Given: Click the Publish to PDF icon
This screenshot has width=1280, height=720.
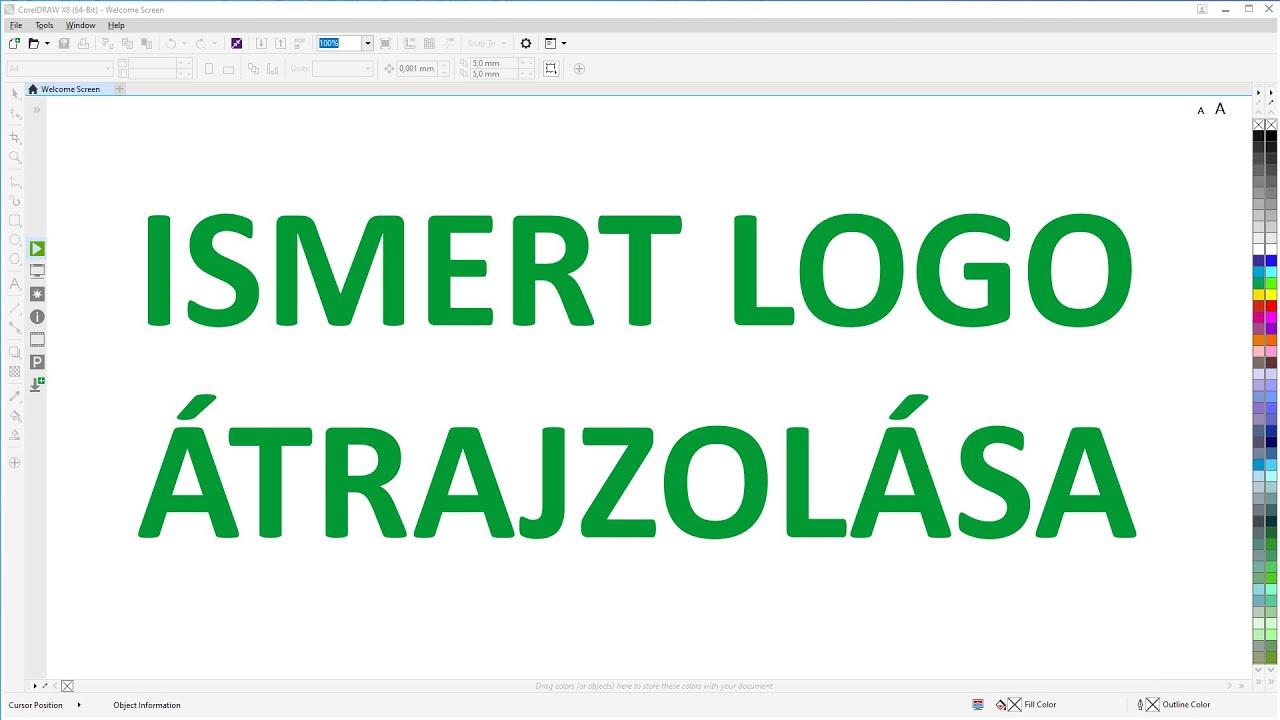Looking at the screenshot, I should [299, 44].
